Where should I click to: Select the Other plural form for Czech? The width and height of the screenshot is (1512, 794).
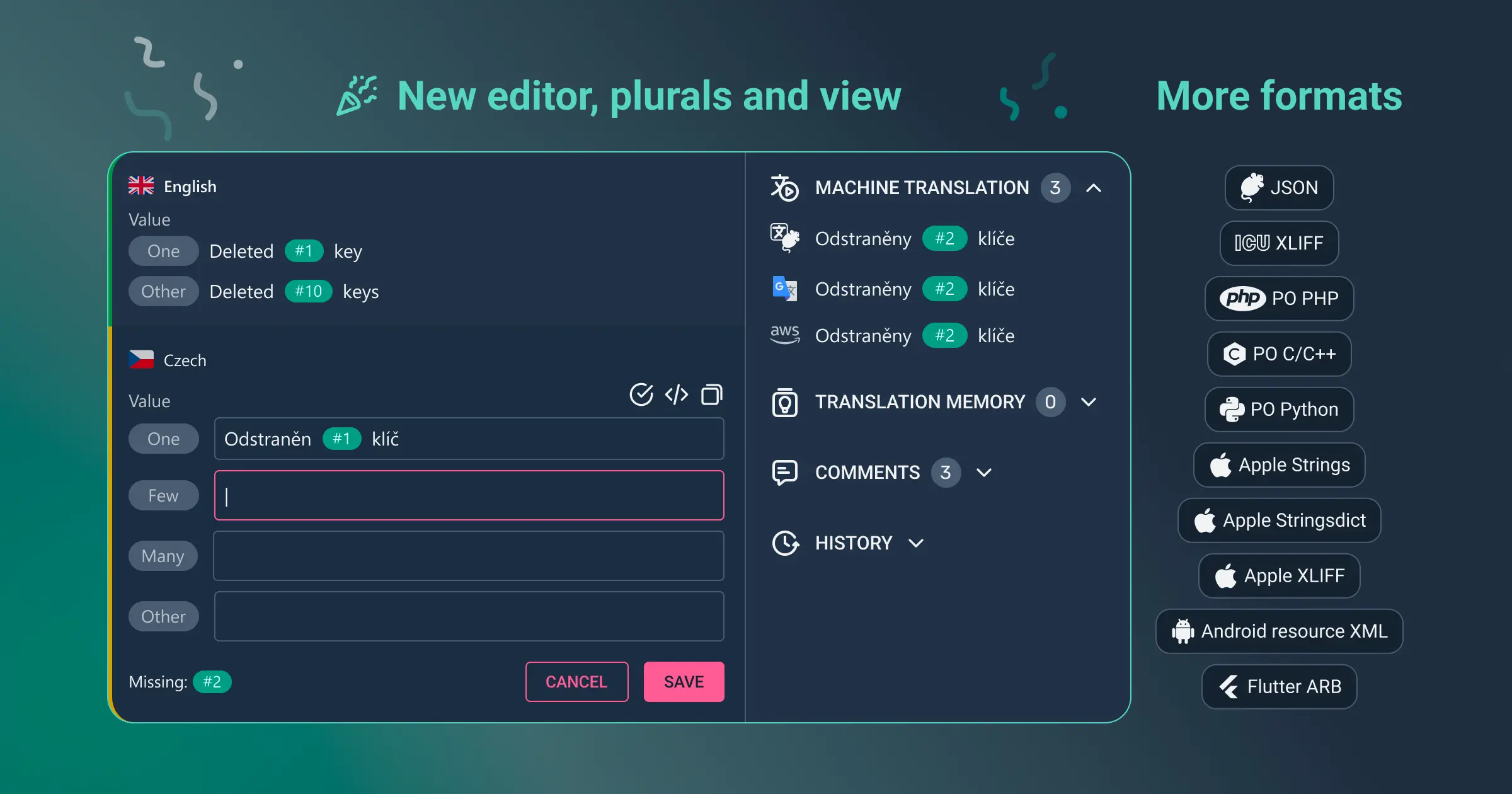point(163,616)
